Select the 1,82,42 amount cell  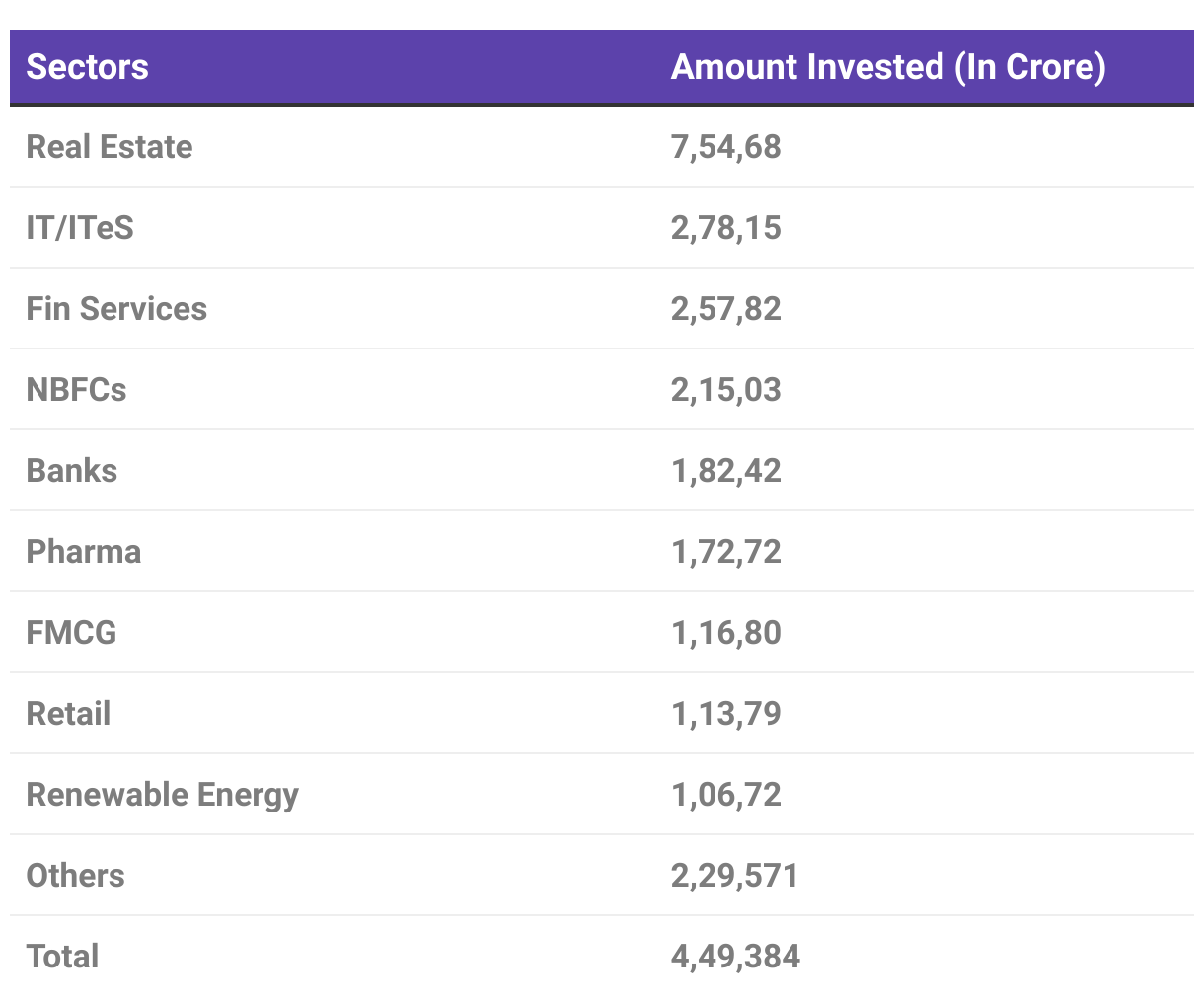[x=725, y=471]
